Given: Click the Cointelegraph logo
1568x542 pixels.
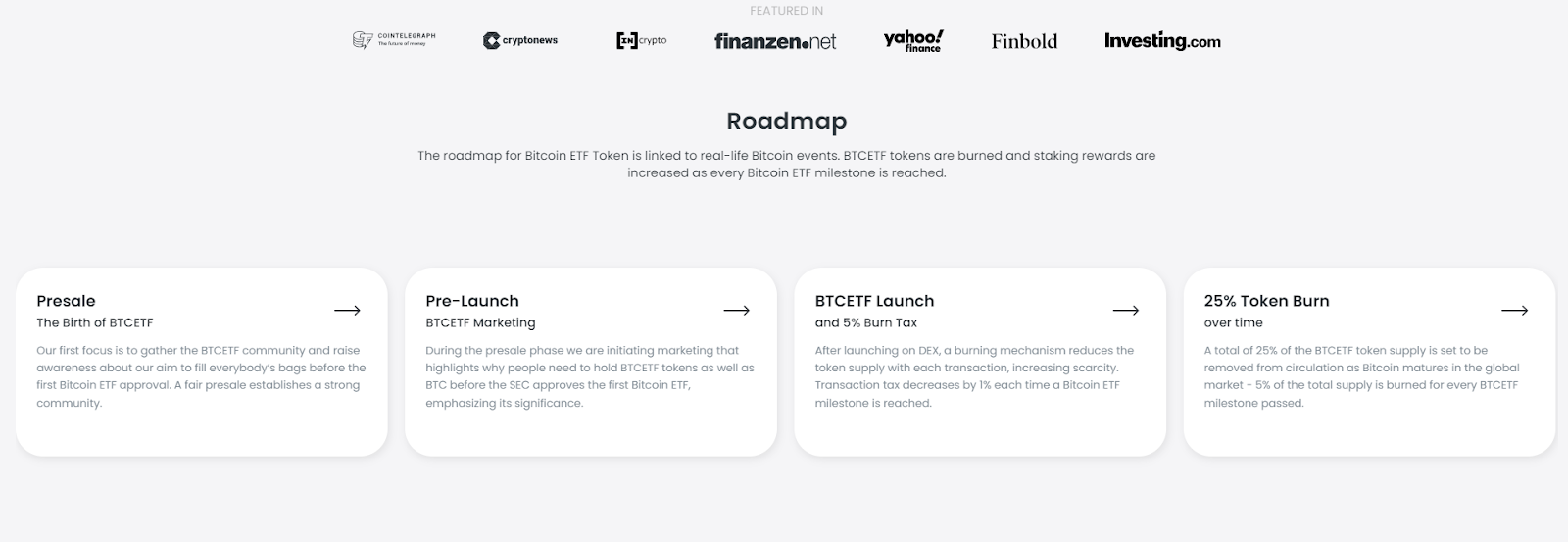Looking at the screenshot, I should (x=394, y=40).
